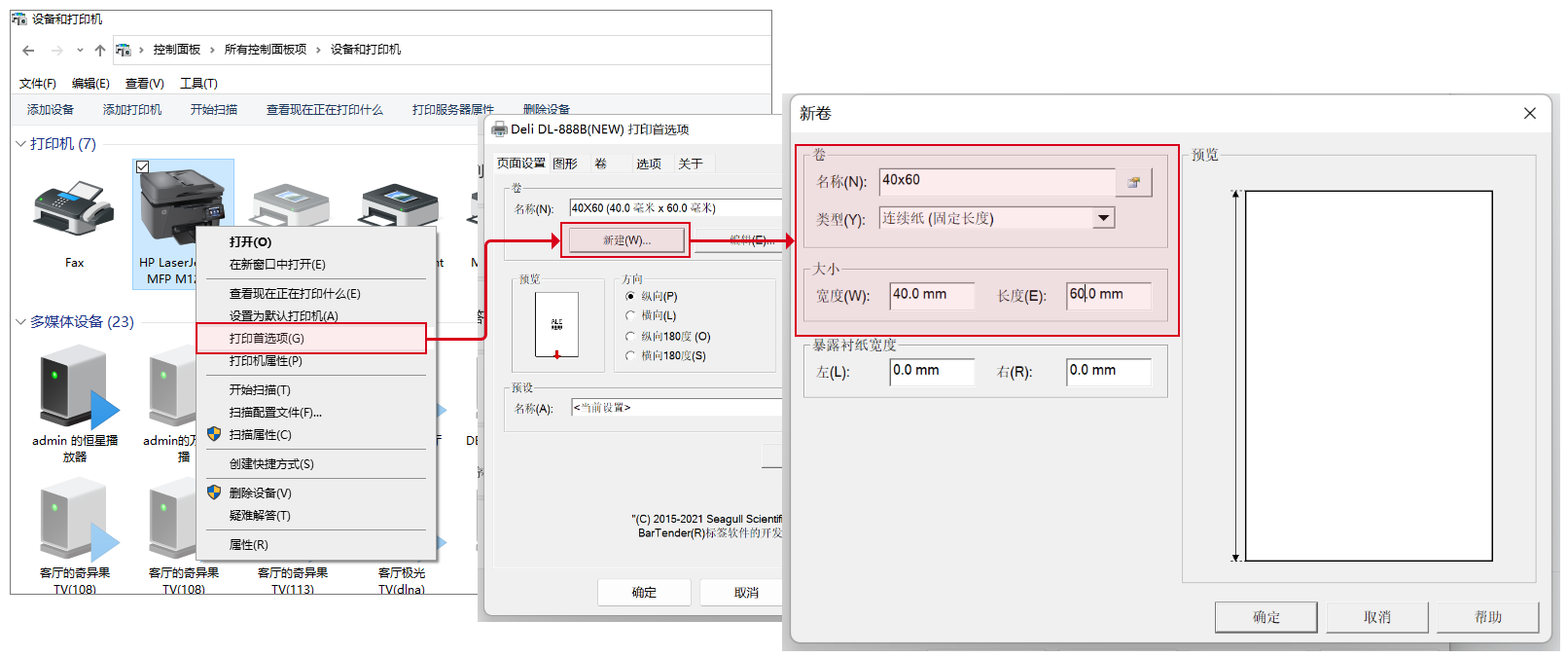Close the 新卷 dialog with the X
Viewport: 1568px width, 657px height.
[1529, 114]
